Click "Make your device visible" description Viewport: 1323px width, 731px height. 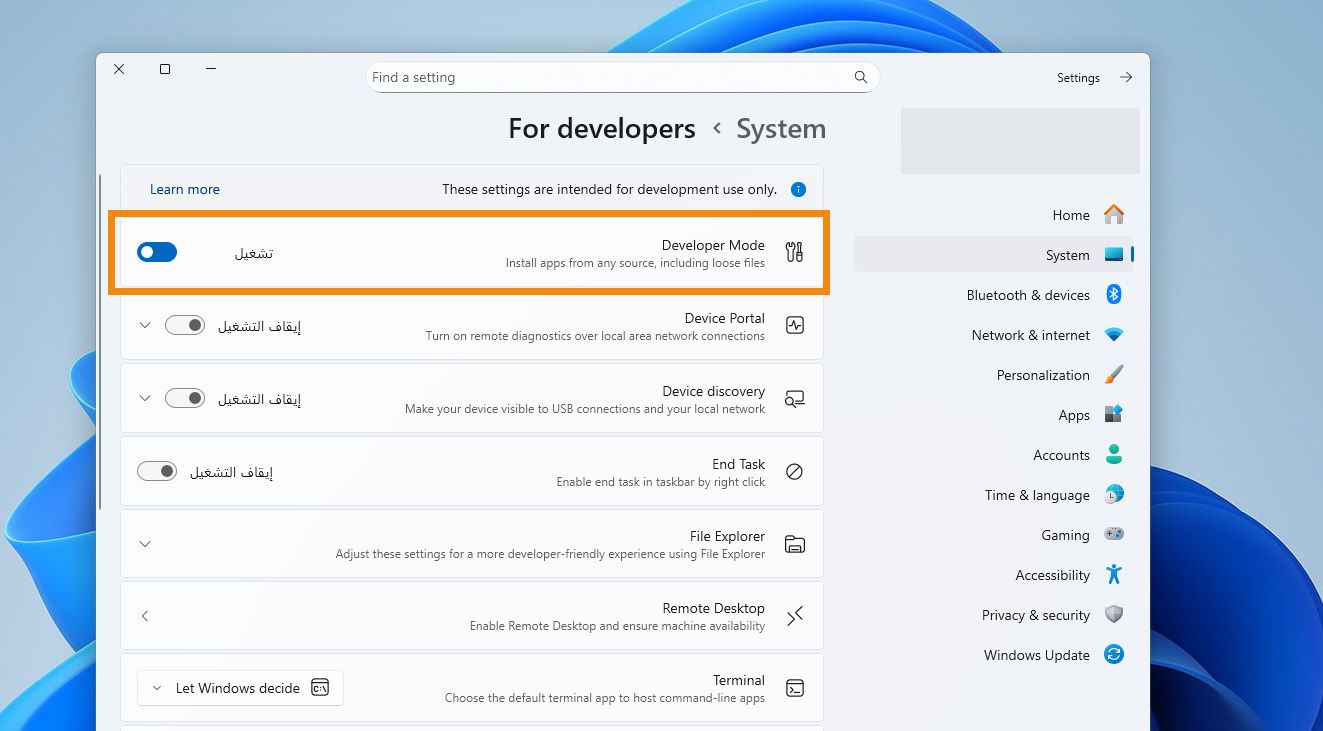585,409
